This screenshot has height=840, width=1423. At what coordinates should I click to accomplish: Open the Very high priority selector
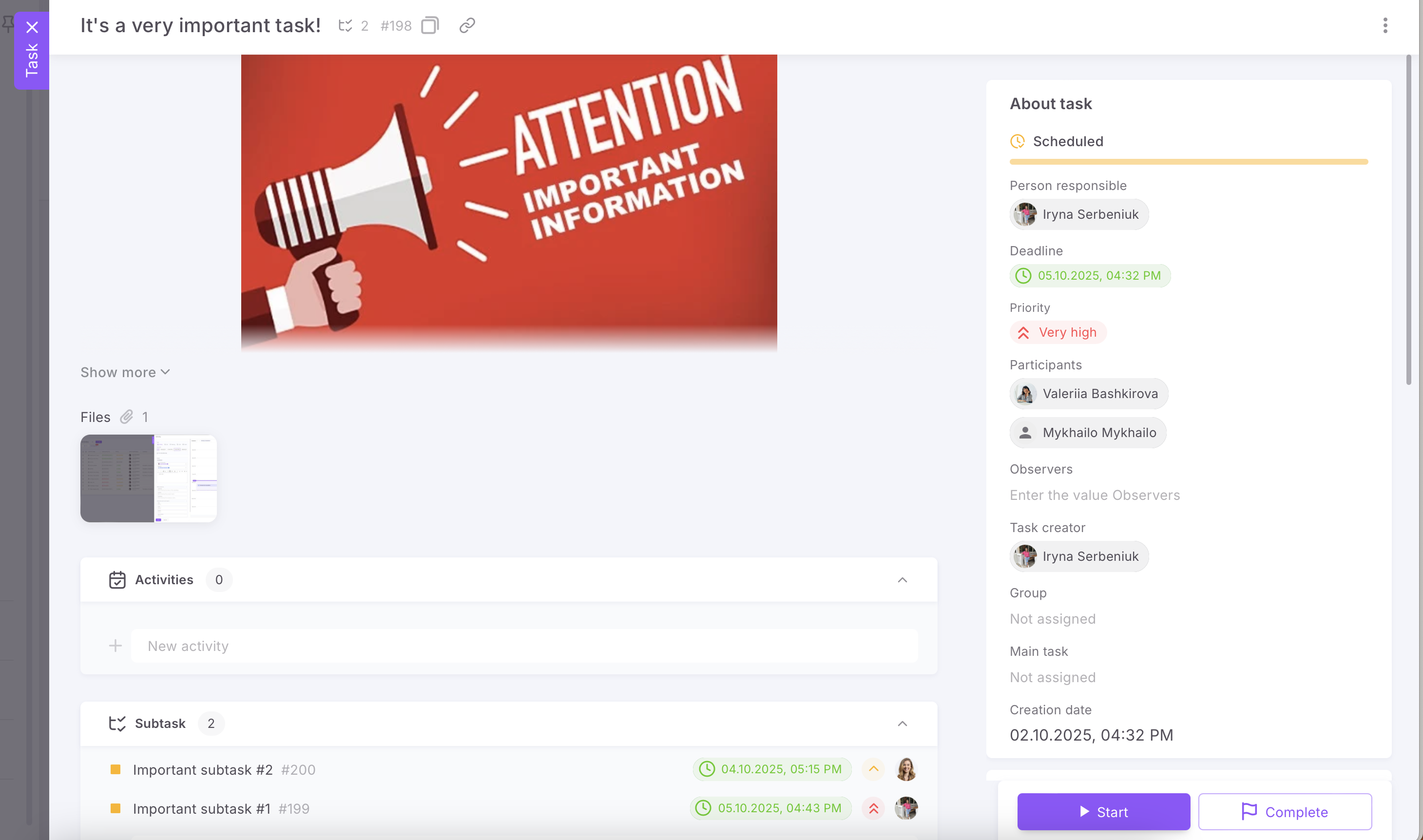[1058, 332]
